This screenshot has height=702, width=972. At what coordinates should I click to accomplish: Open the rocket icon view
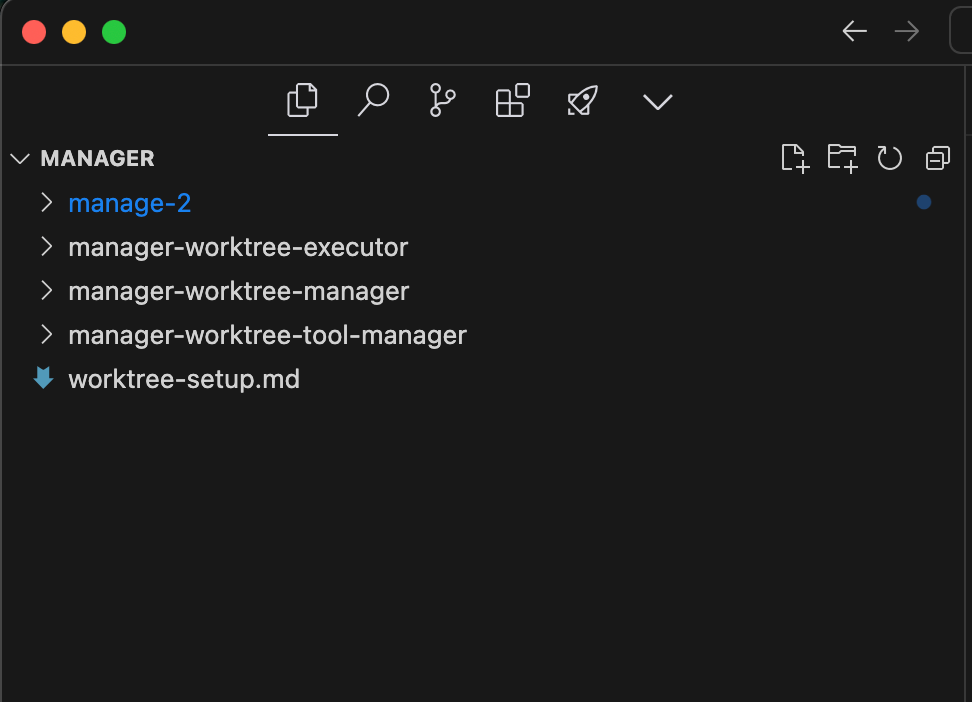tap(583, 100)
